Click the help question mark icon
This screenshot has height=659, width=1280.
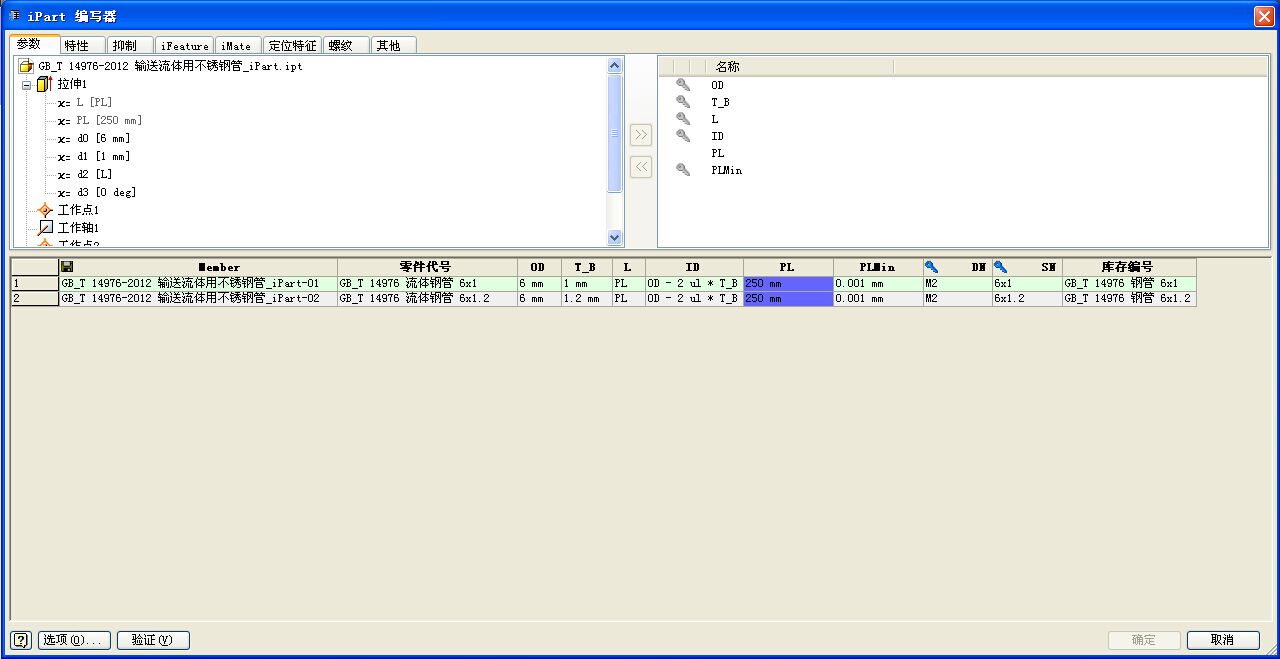click(x=21, y=640)
